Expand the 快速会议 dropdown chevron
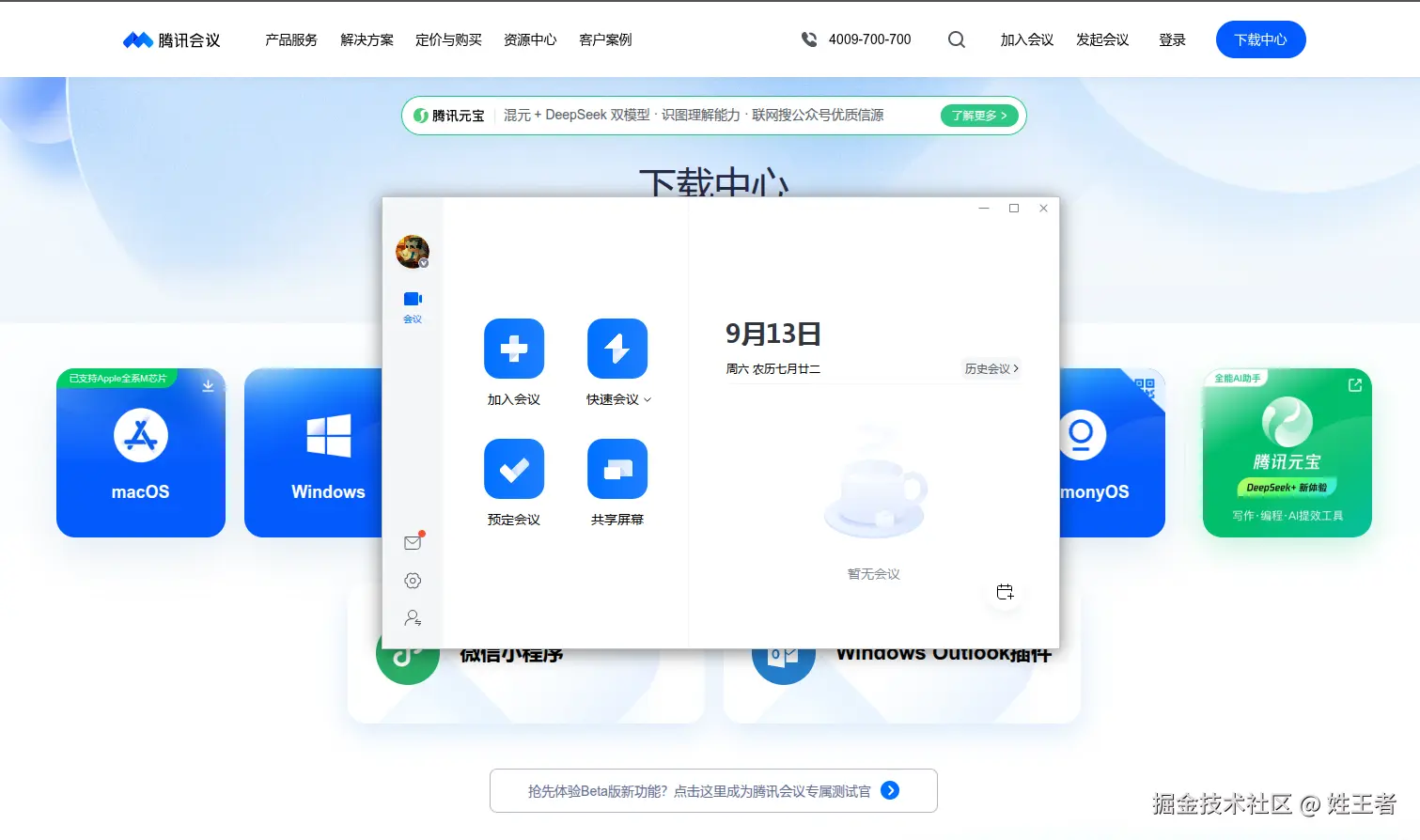This screenshot has height=840, width=1420. 648,398
